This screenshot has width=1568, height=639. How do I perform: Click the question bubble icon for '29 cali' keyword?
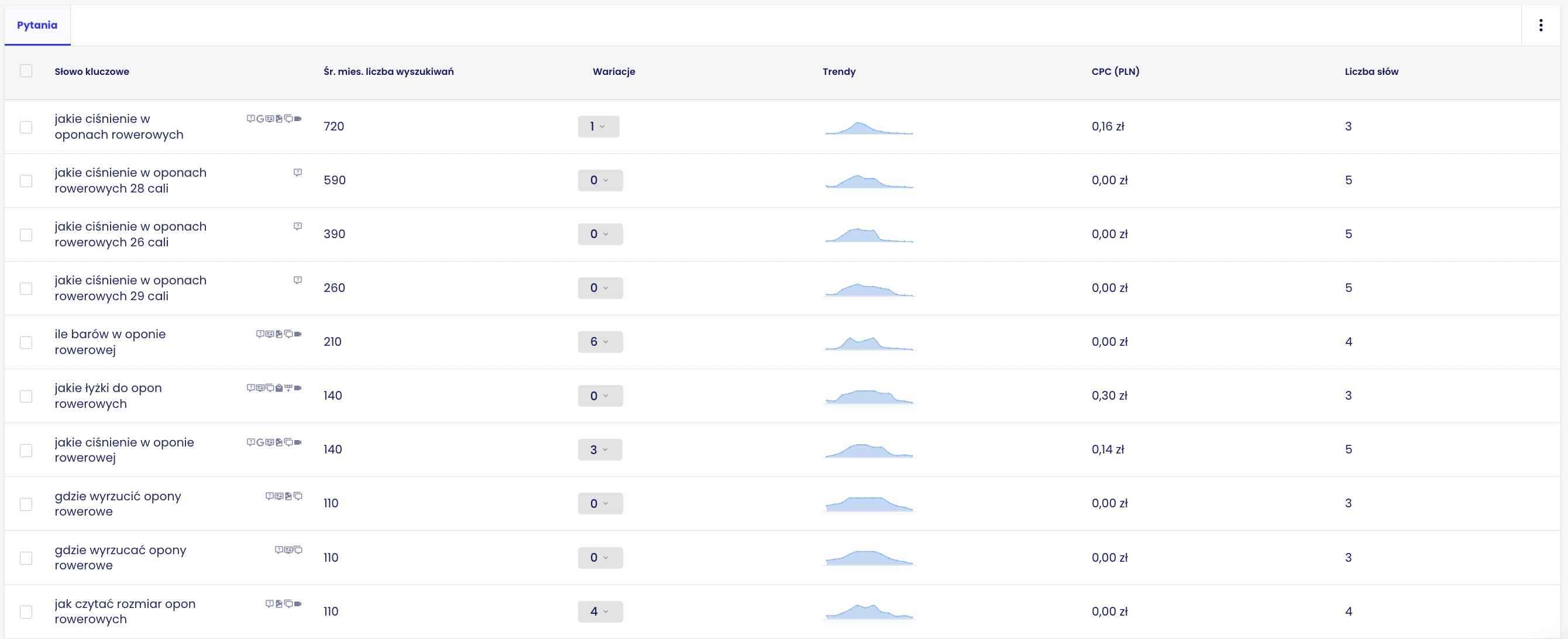(x=298, y=280)
